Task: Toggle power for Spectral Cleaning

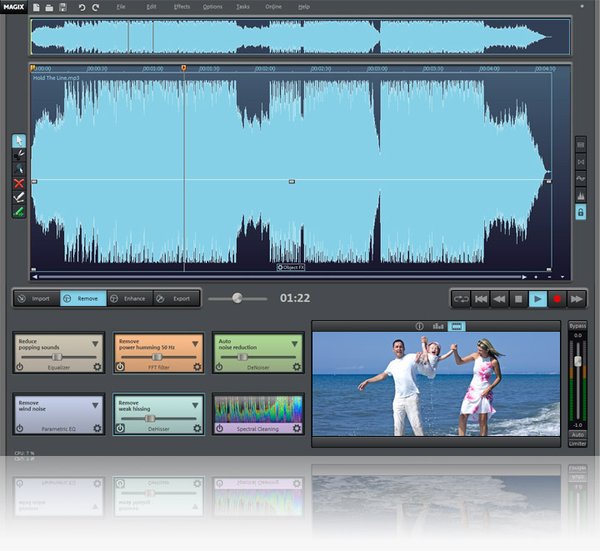Action: (x=219, y=428)
